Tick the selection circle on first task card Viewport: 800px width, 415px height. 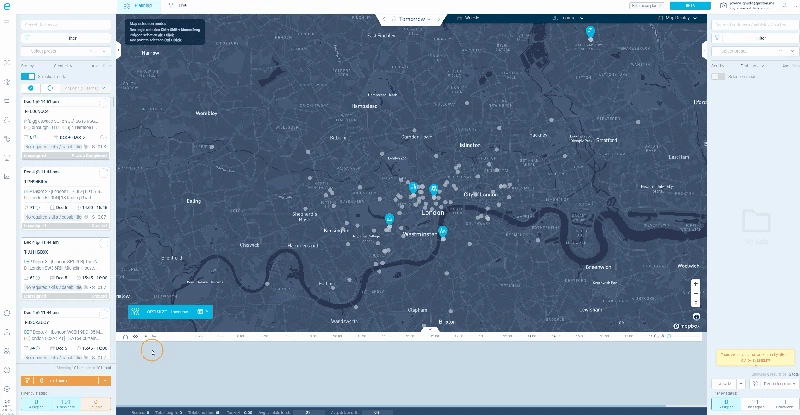click(x=104, y=103)
